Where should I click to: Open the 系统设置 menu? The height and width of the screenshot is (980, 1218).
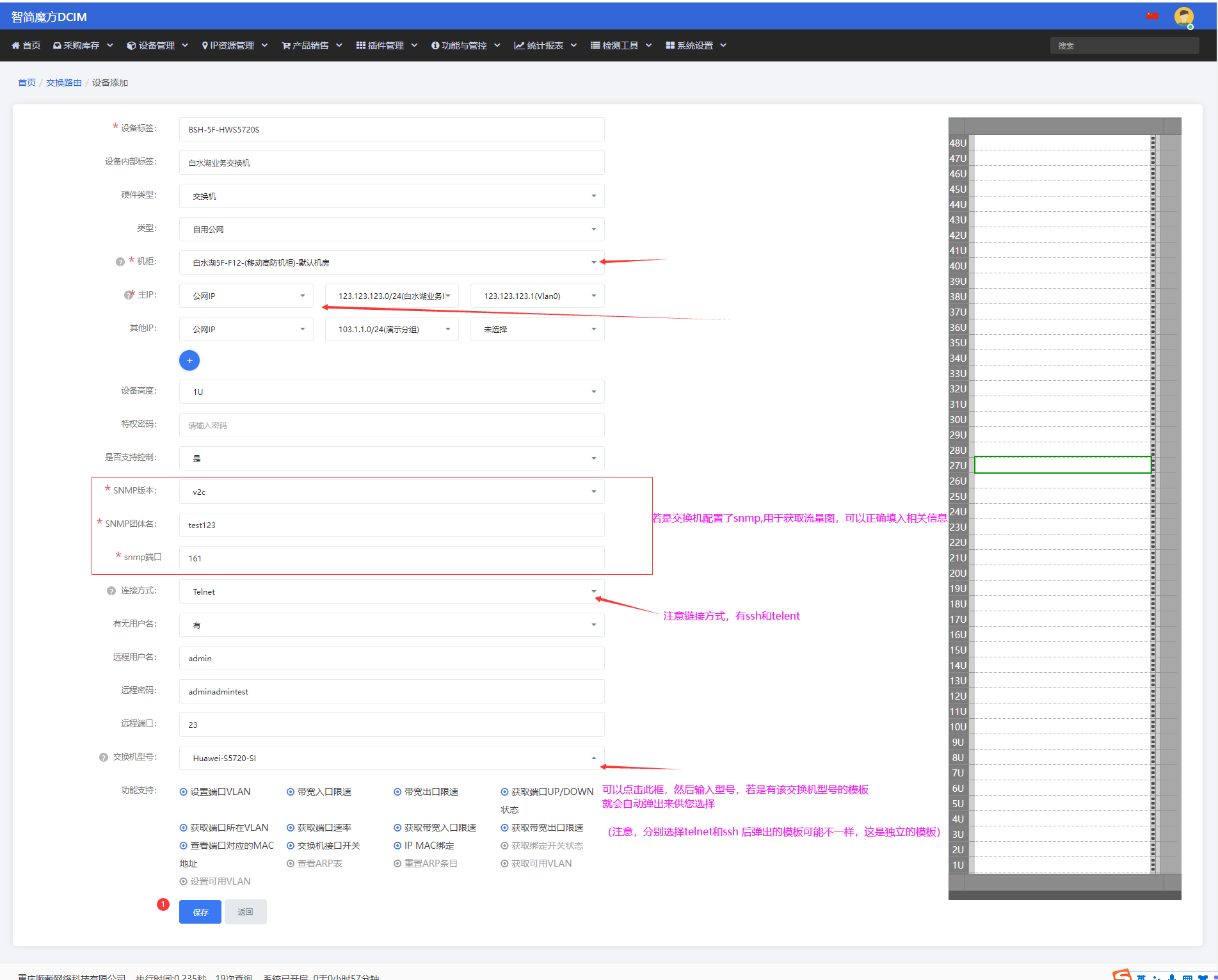tap(696, 45)
